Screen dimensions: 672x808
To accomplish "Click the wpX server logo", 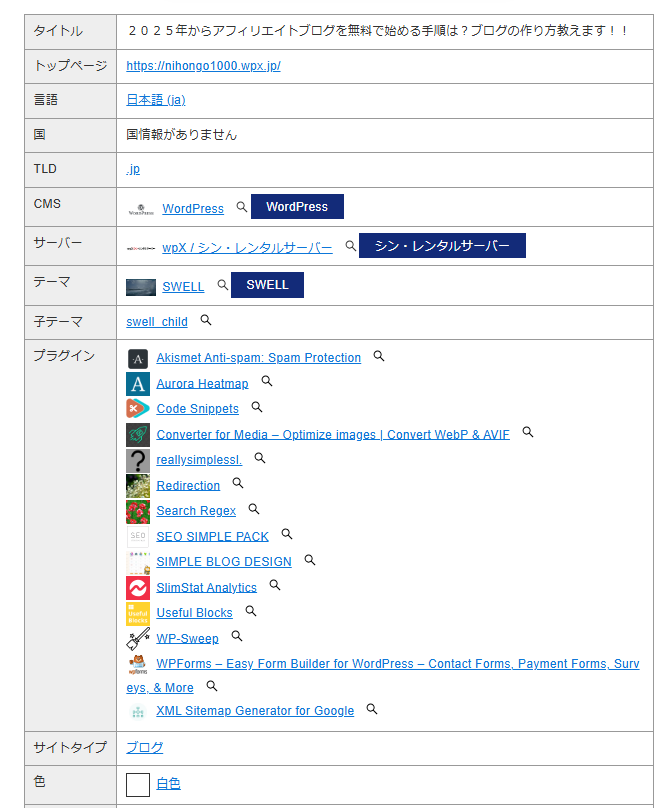I will [x=141, y=248].
